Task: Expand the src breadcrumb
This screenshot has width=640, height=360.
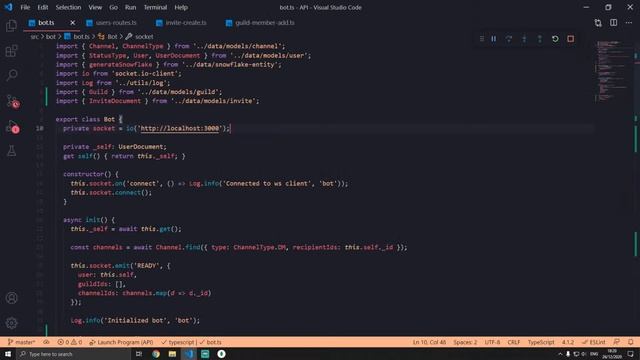Action: coord(34,37)
